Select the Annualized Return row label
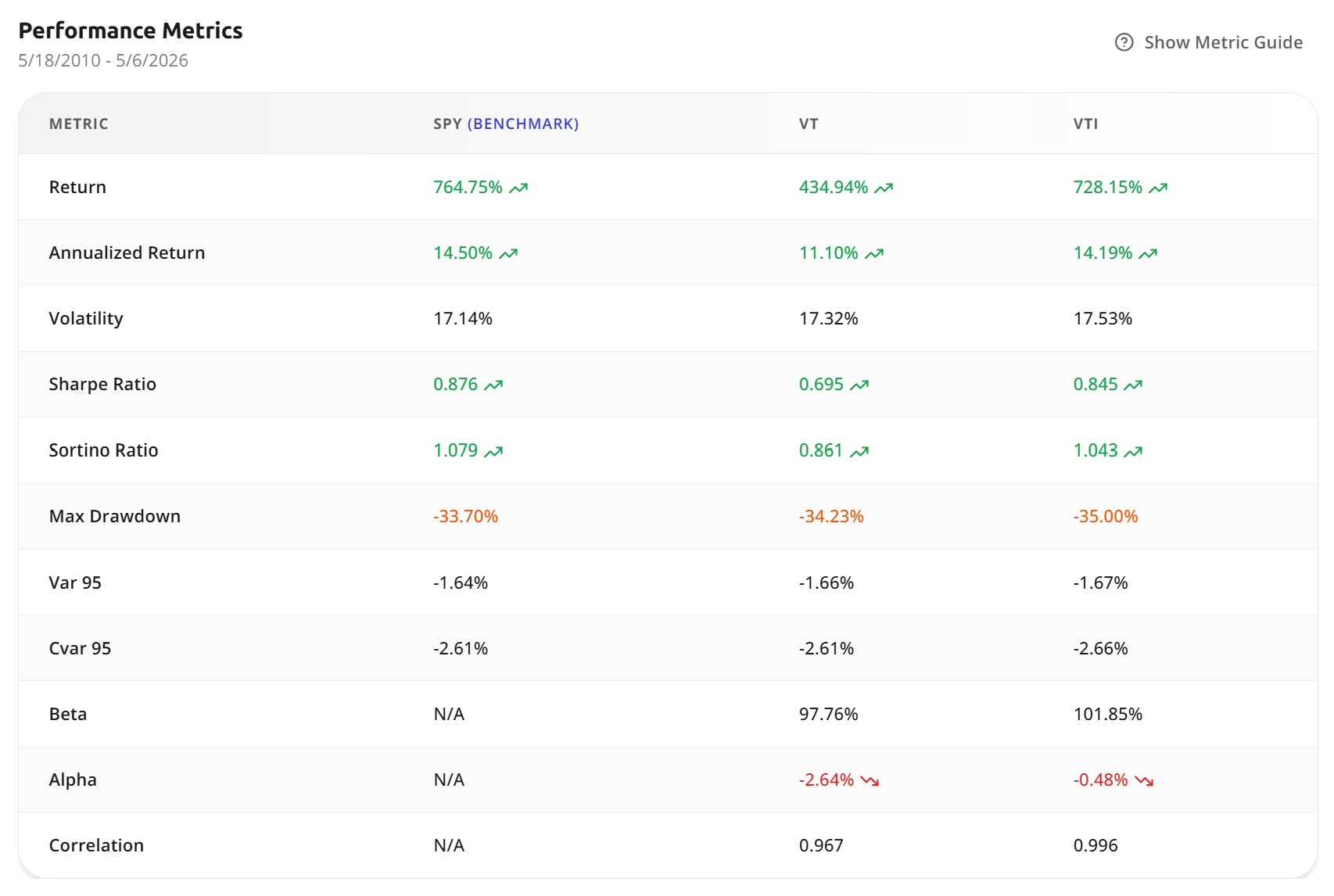Viewport: 1334px width, 896px height. pos(127,253)
